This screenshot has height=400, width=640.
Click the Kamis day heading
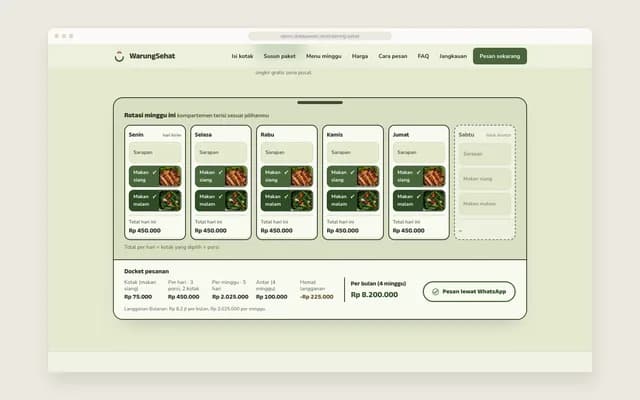pyautogui.click(x=335, y=134)
